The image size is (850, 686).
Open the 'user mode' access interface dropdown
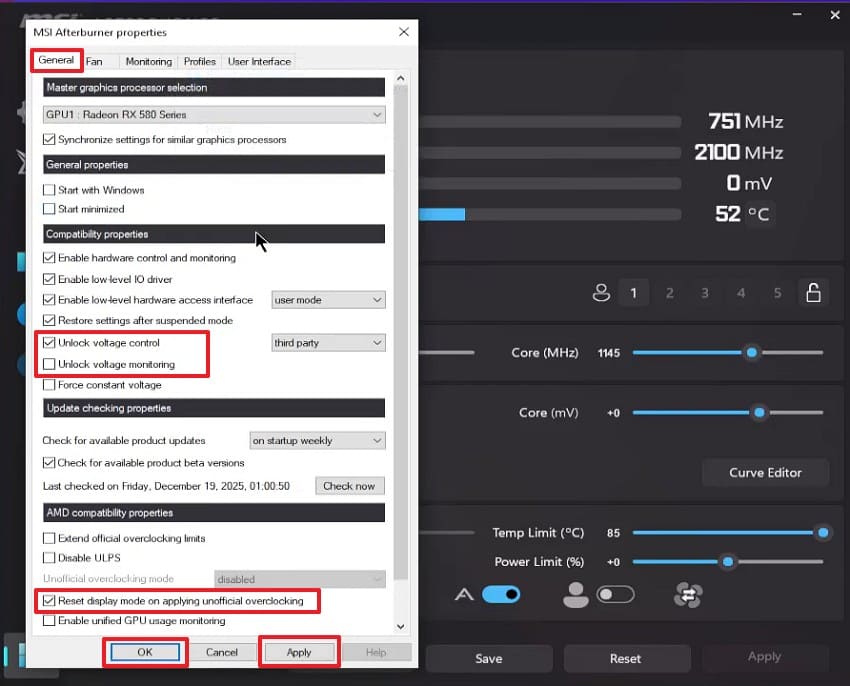pyautogui.click(x=329, y=300)
